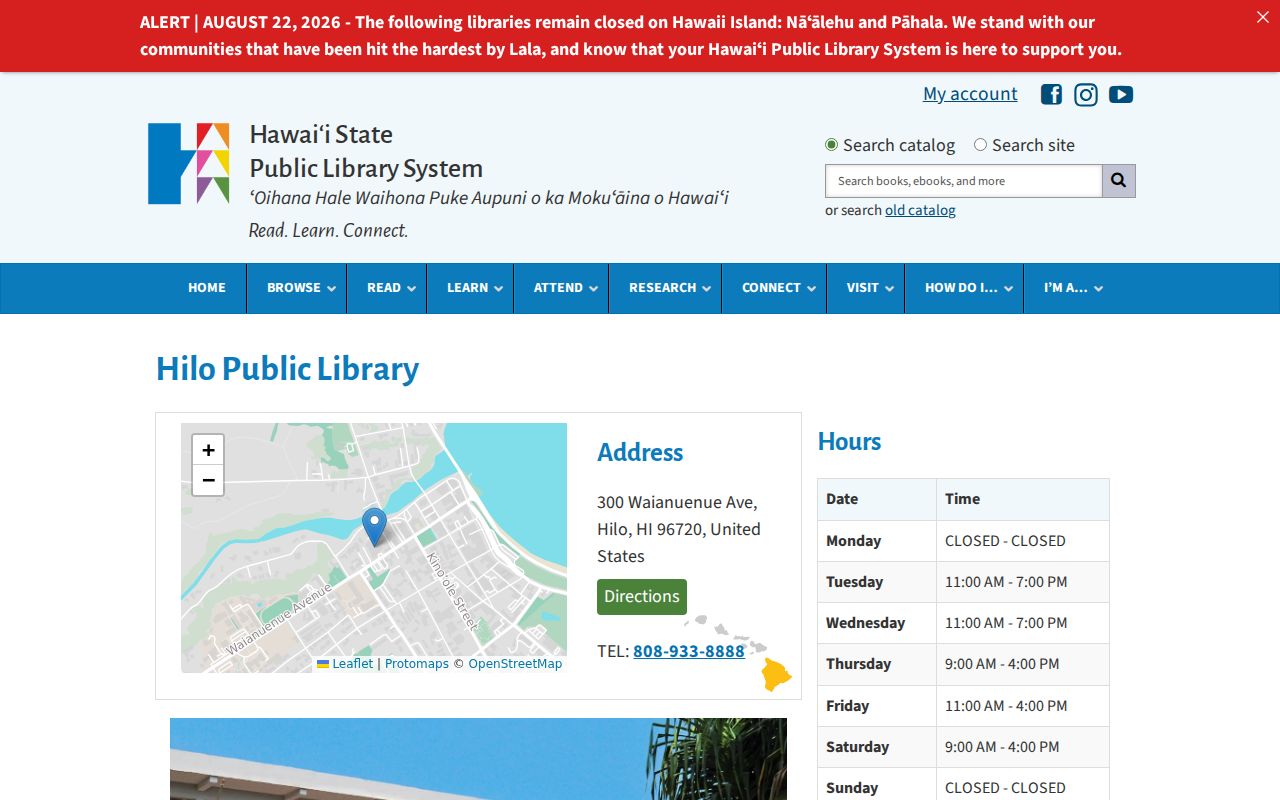This screenshot has width=1280, height=800.
Task: Open the OpenStreetMap attribution link
Action: click(515, 664)
